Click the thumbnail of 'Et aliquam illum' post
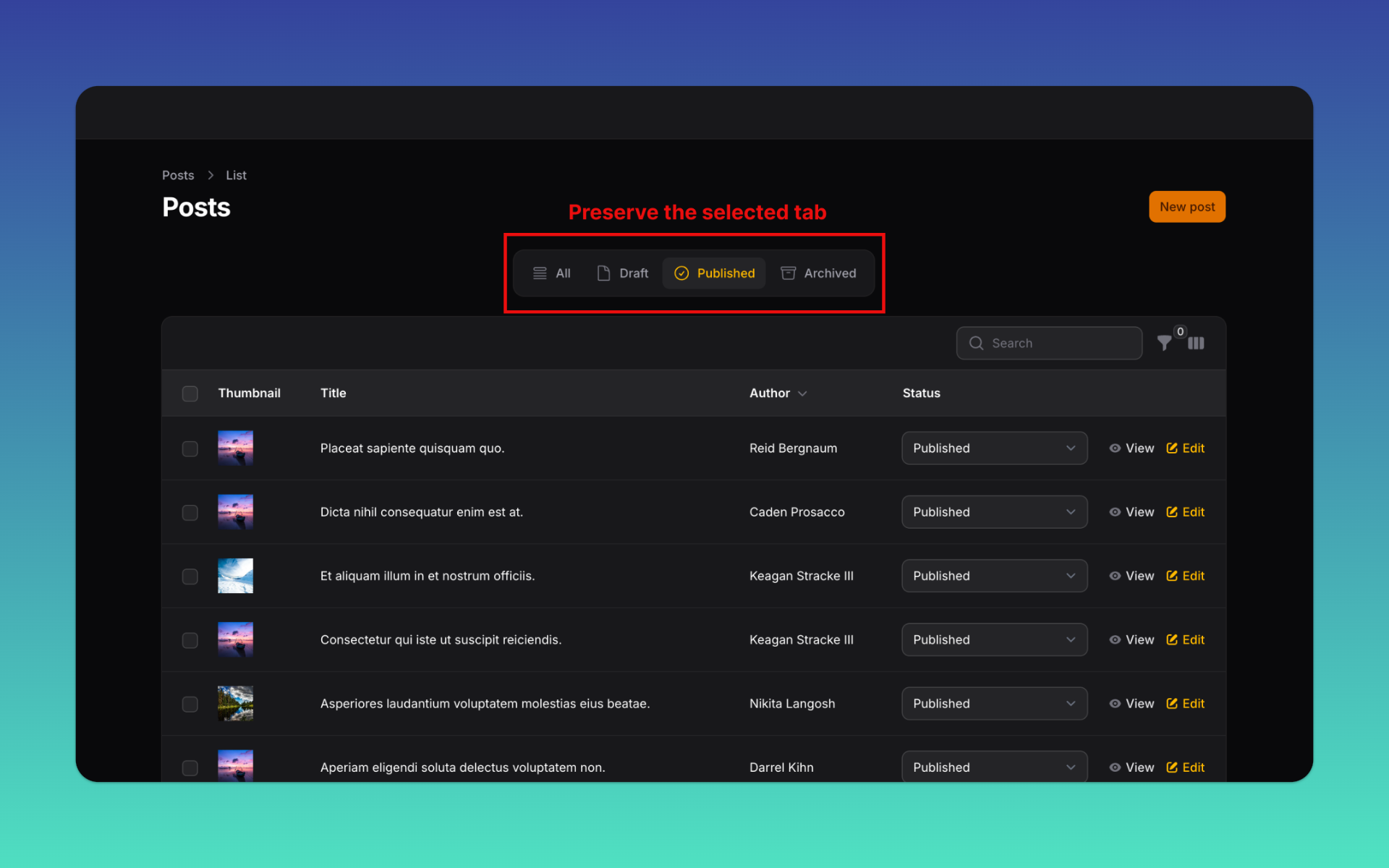Image resolution: width=1389 pixels, height=868 pixels. coord(235,576)
